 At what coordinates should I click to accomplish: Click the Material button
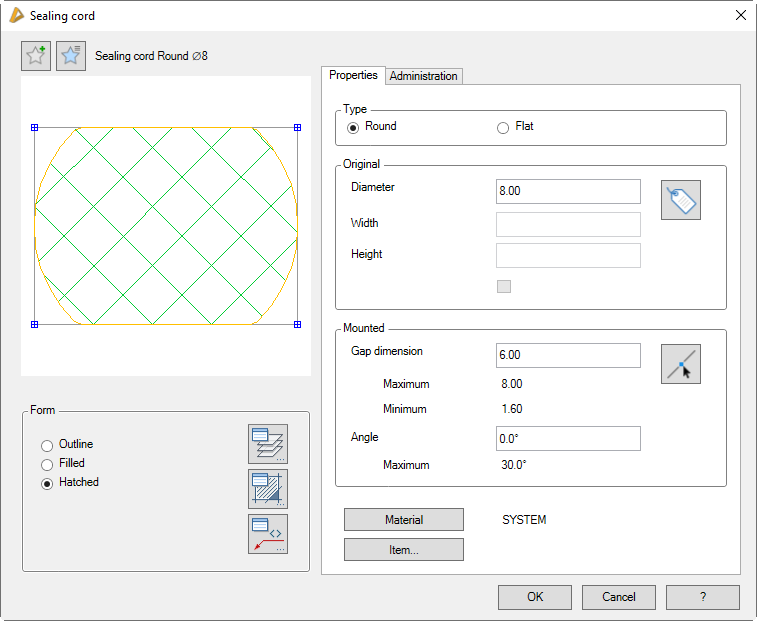404,520
